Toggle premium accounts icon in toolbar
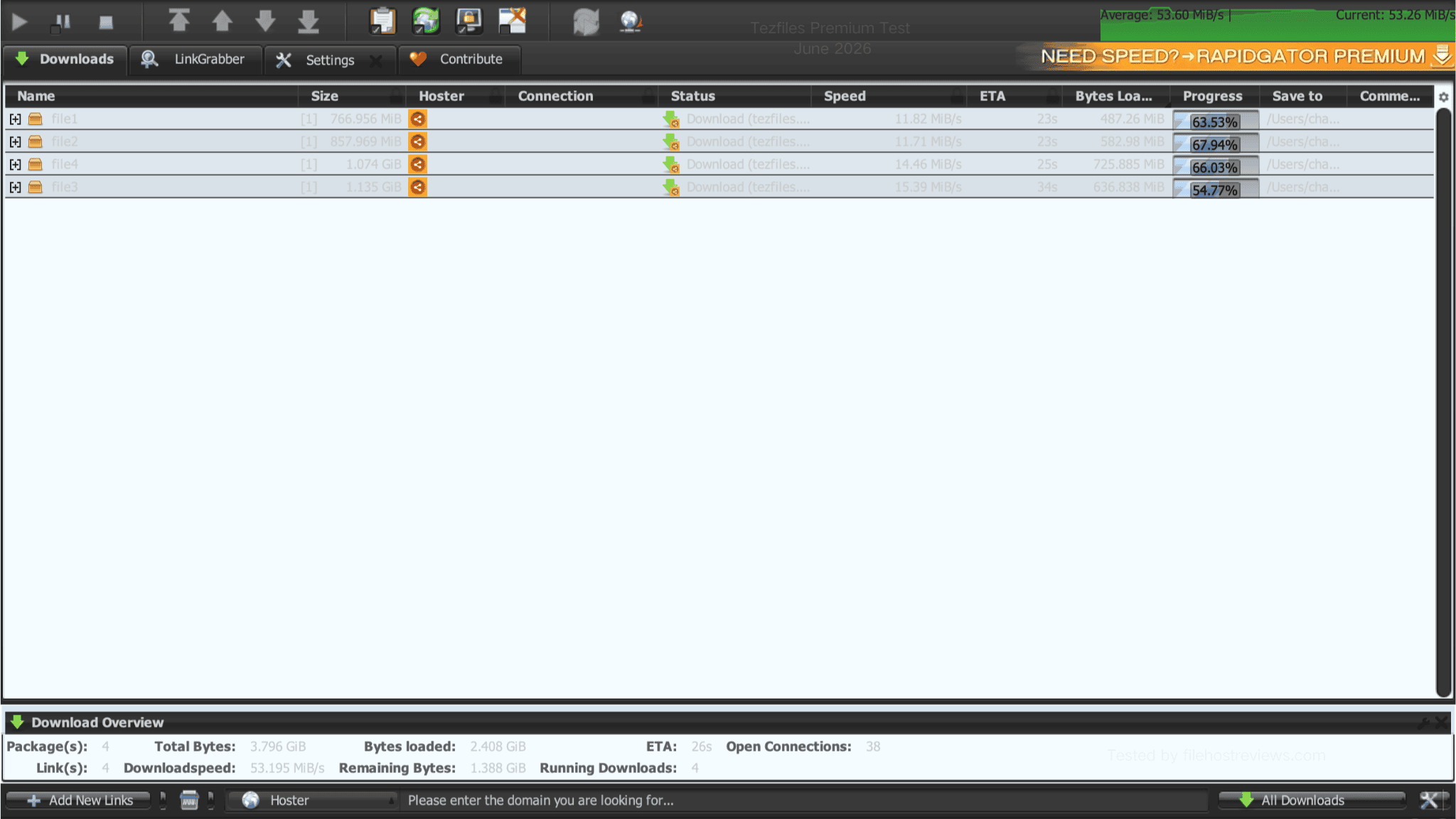The width and height of the screenshot is (1456, 819). tap(469, 21)
